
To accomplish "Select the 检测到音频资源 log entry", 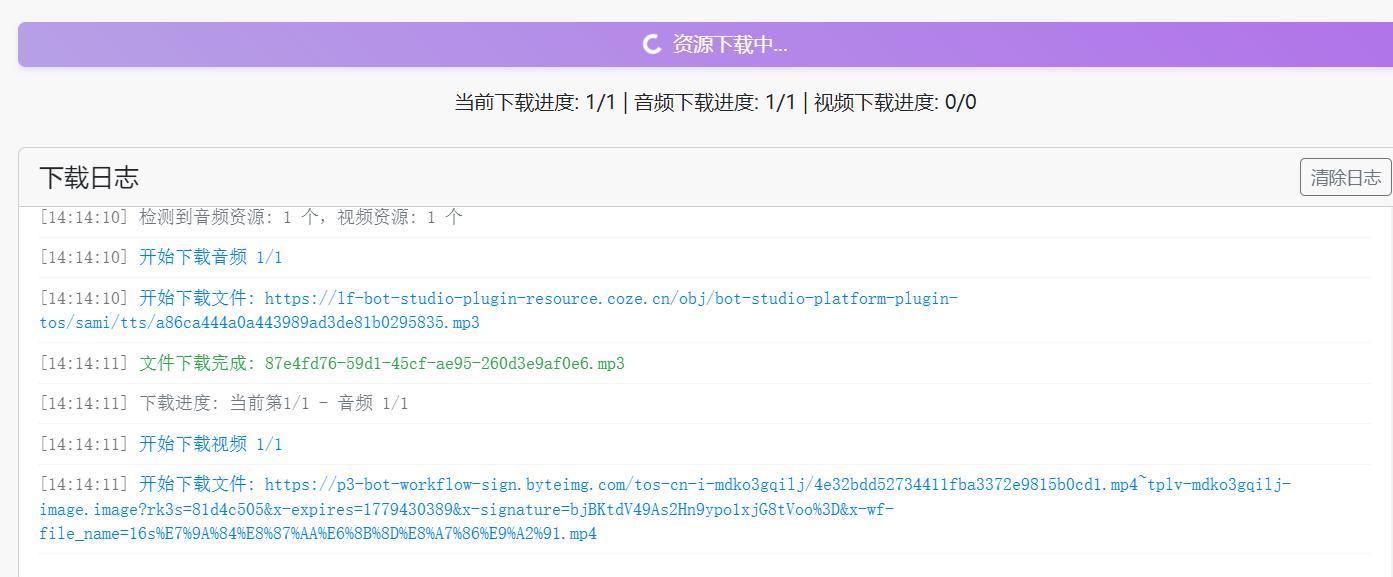I will pos(300,217).
